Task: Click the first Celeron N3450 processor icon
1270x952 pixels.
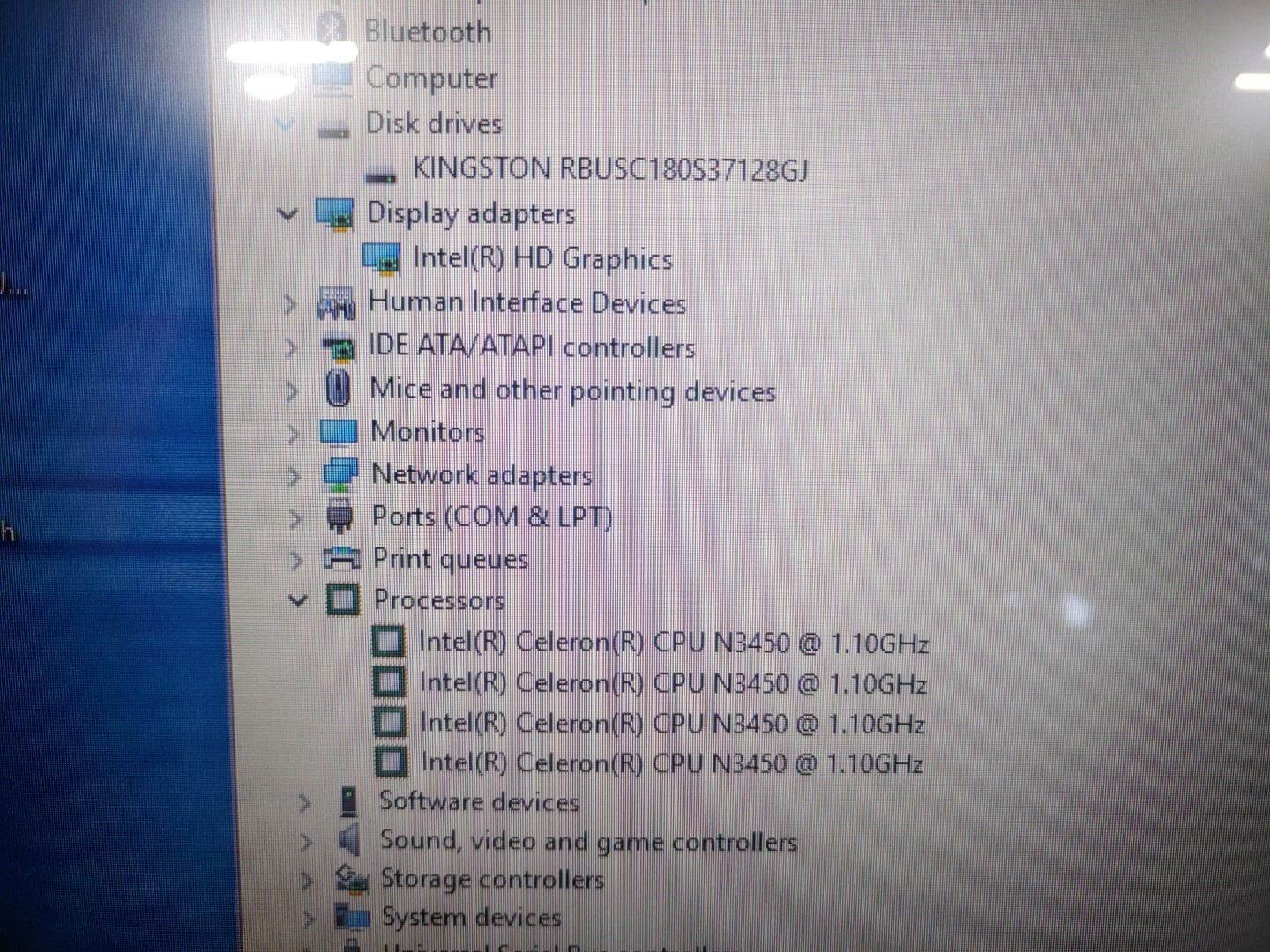Action: point(388,642)
